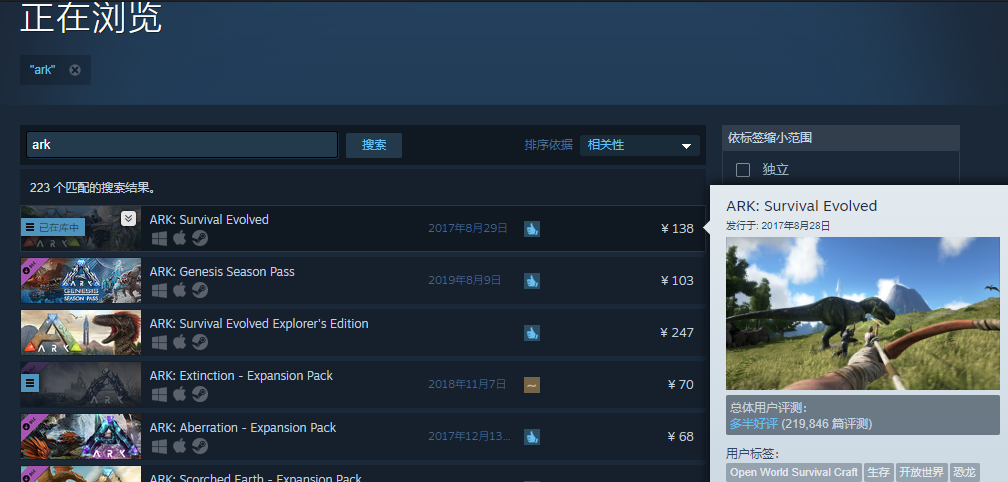
Task: Remove the "ark" search tag filter
Action: click(x=75, y=70)
